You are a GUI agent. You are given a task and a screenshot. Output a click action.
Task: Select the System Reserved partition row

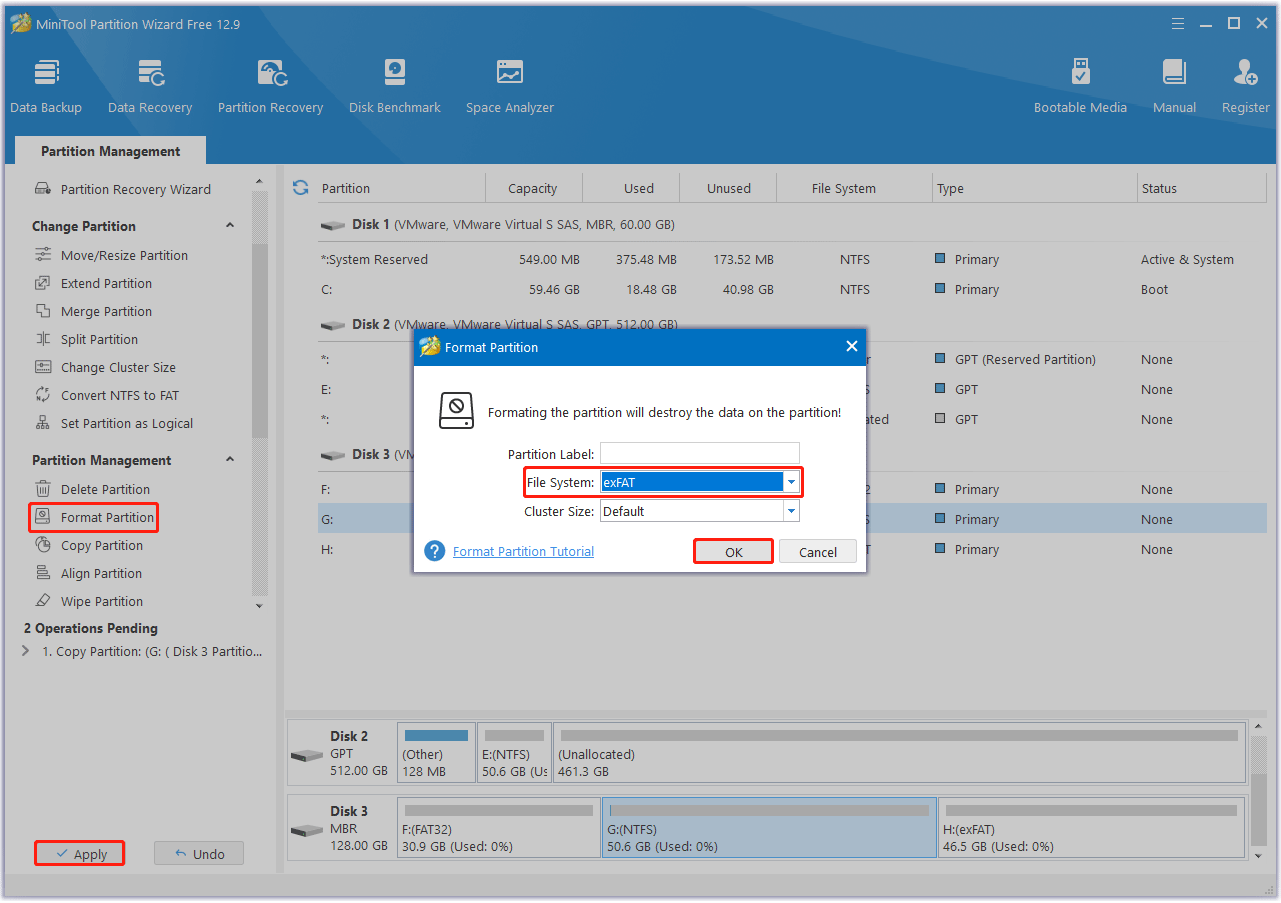[792, 259]
